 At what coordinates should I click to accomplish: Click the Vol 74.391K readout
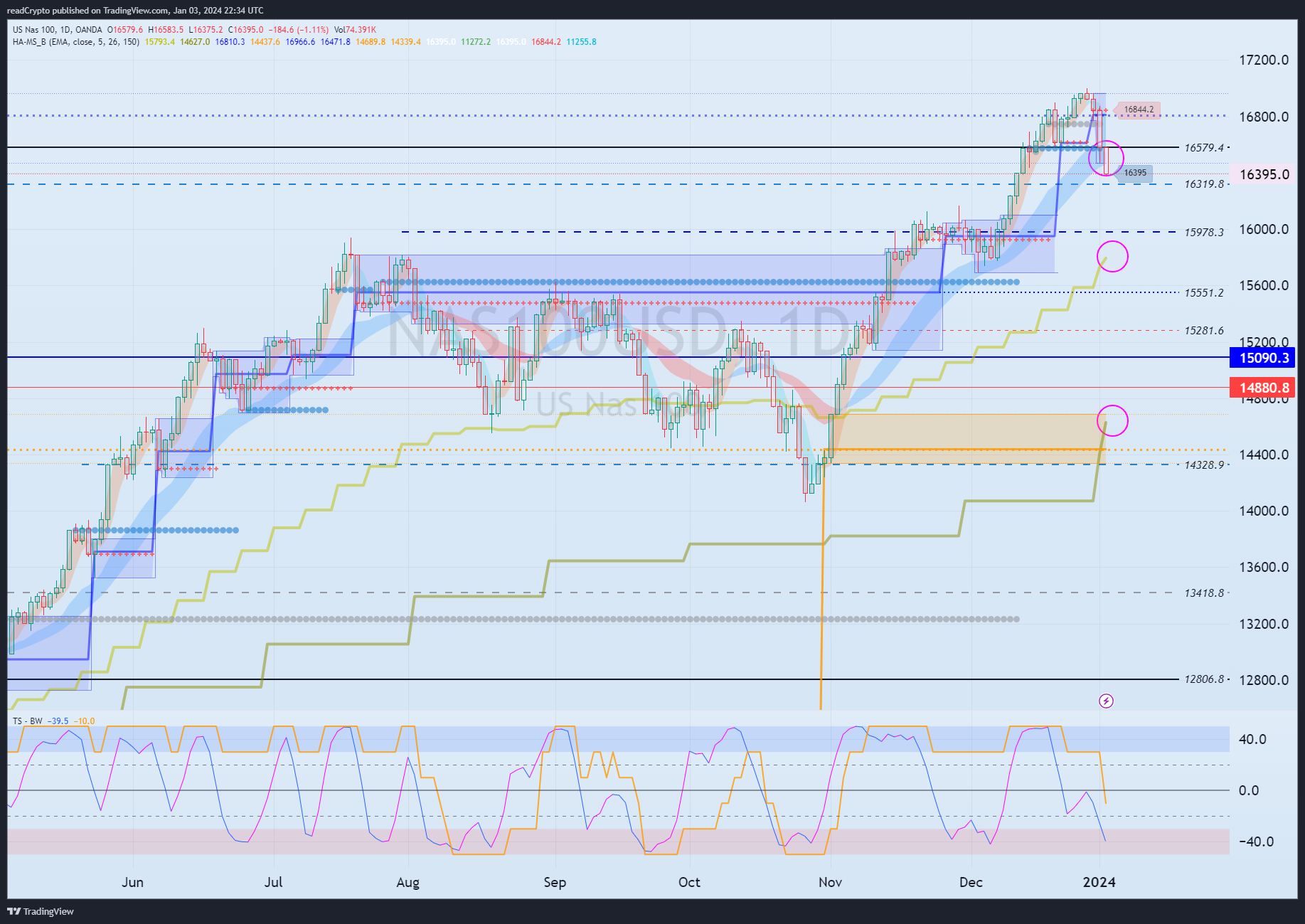355,30
